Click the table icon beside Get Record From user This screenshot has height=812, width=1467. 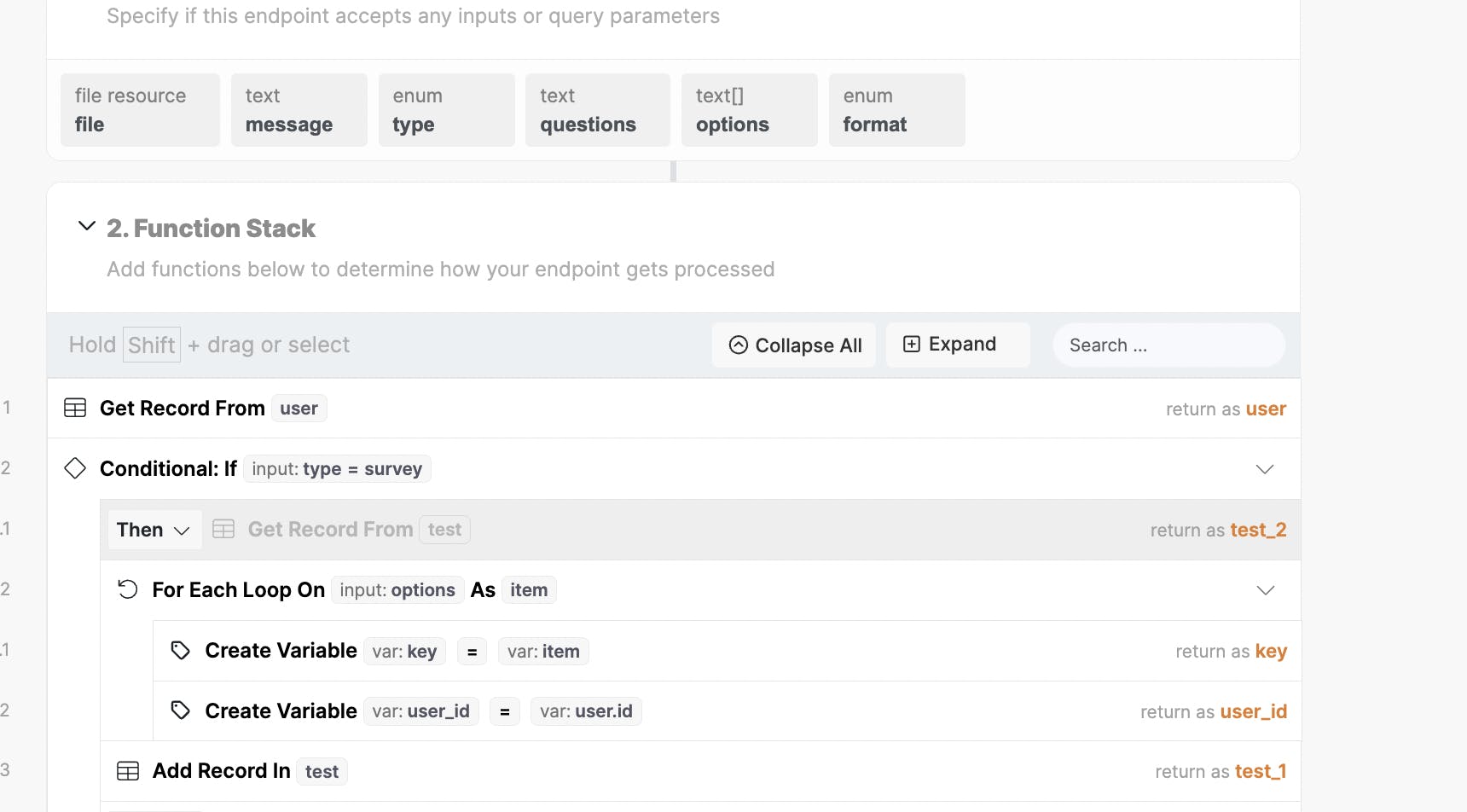pyautogui.click(x=75, y=409)
